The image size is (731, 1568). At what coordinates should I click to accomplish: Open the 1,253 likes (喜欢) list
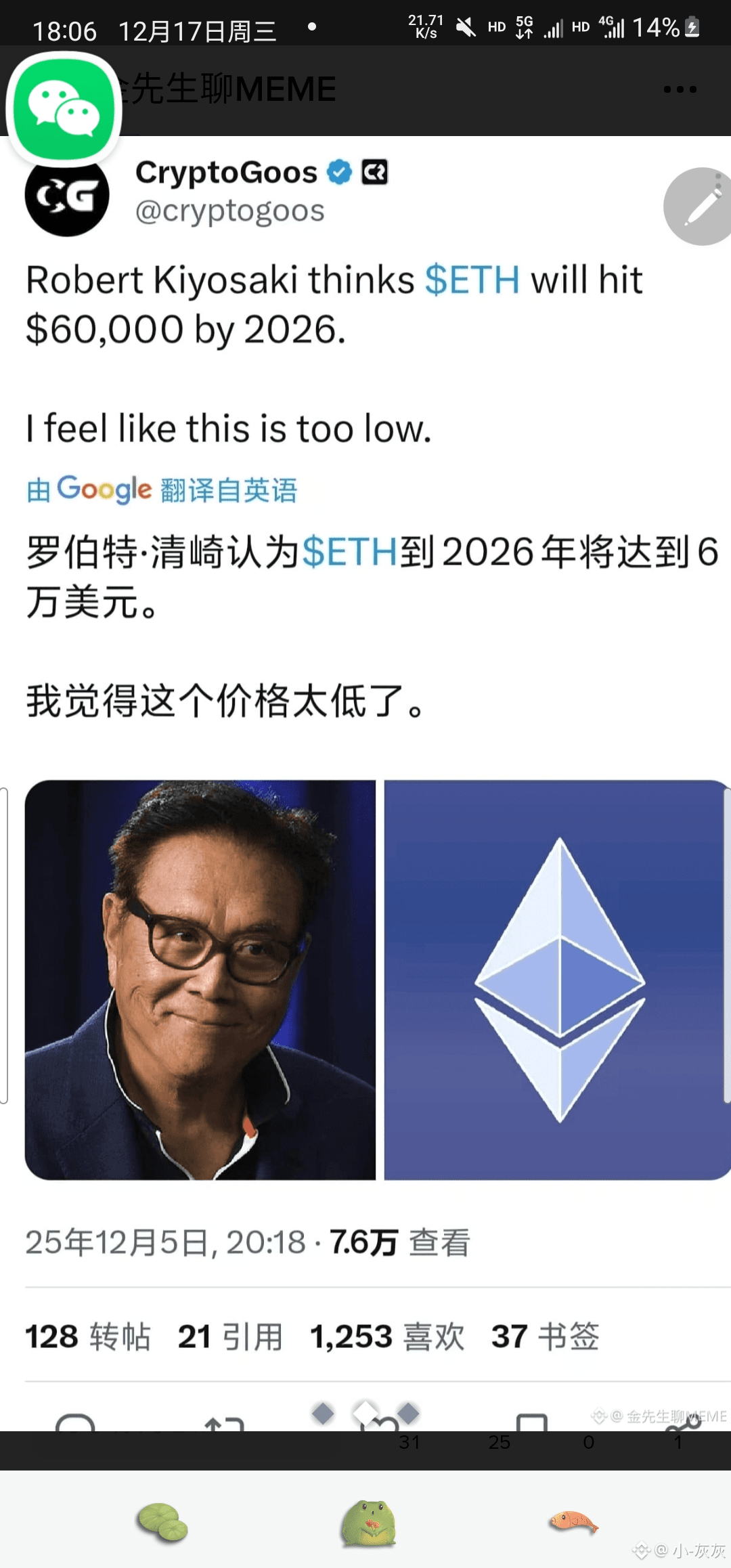pyautogui.click(x=387, y=1336)
